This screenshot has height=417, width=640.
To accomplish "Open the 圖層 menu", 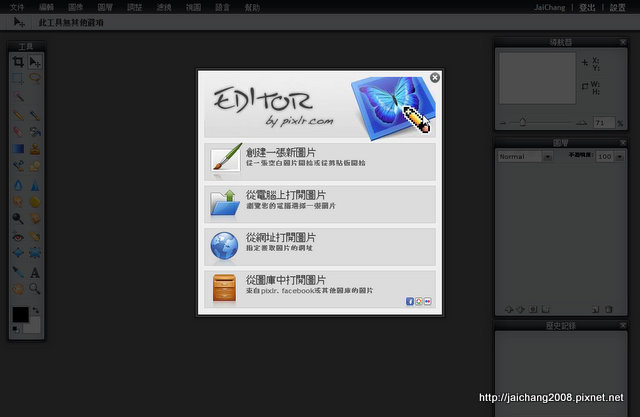I will (x=105, y=7).
